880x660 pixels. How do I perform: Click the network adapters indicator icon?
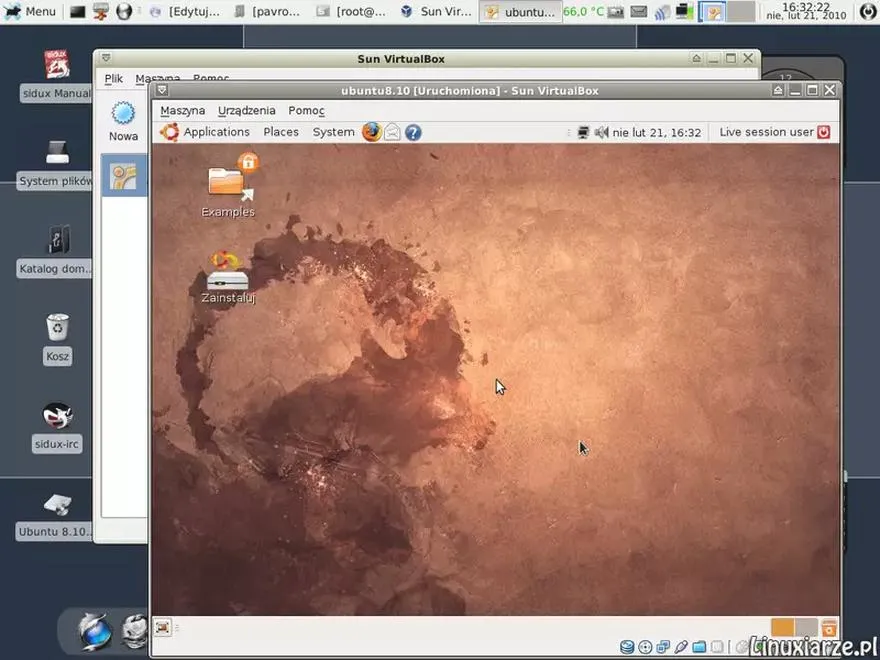pos(663,647)
